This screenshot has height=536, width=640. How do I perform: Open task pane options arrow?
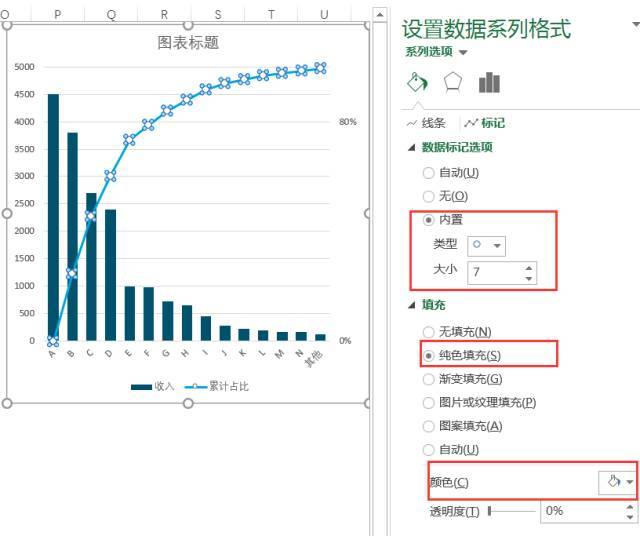pyautogui.click(x=636, y=25)
